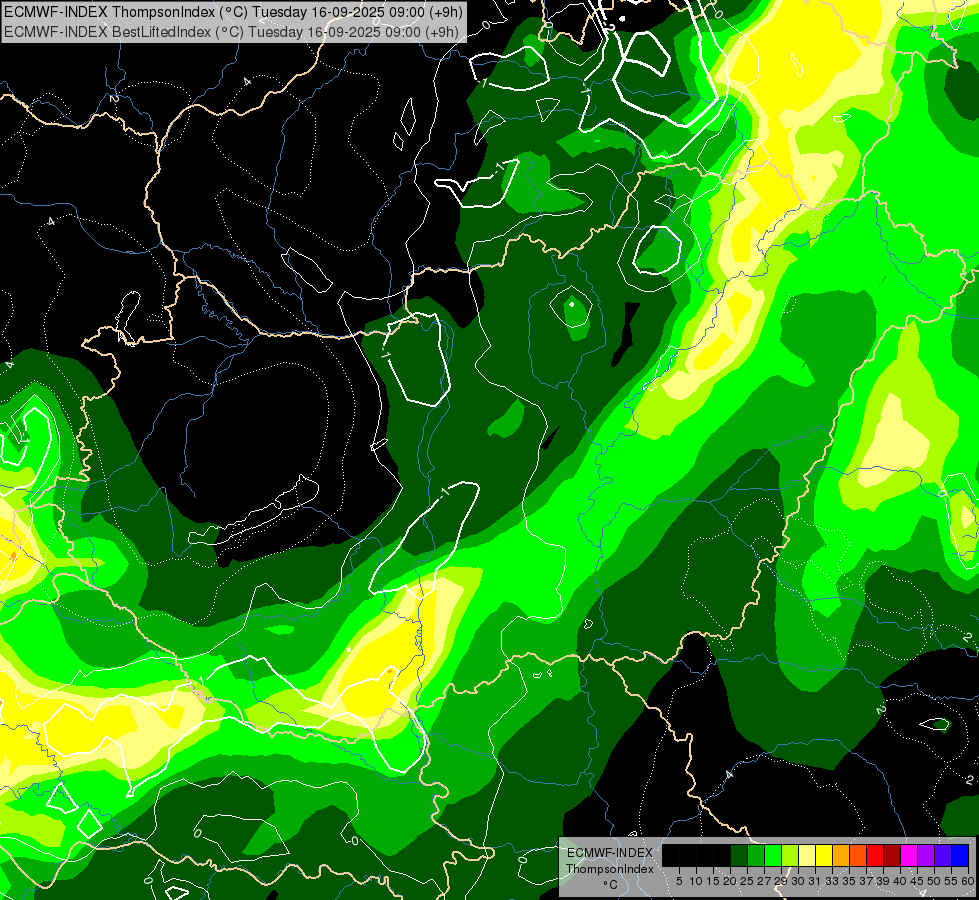Click the legend value 25

point(747,881)
